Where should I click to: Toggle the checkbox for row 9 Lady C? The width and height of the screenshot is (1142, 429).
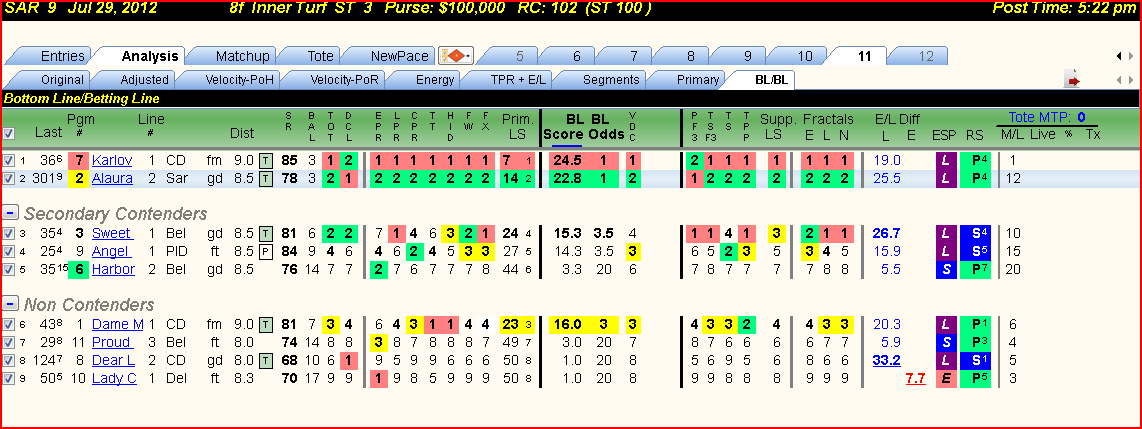(9, 378)
